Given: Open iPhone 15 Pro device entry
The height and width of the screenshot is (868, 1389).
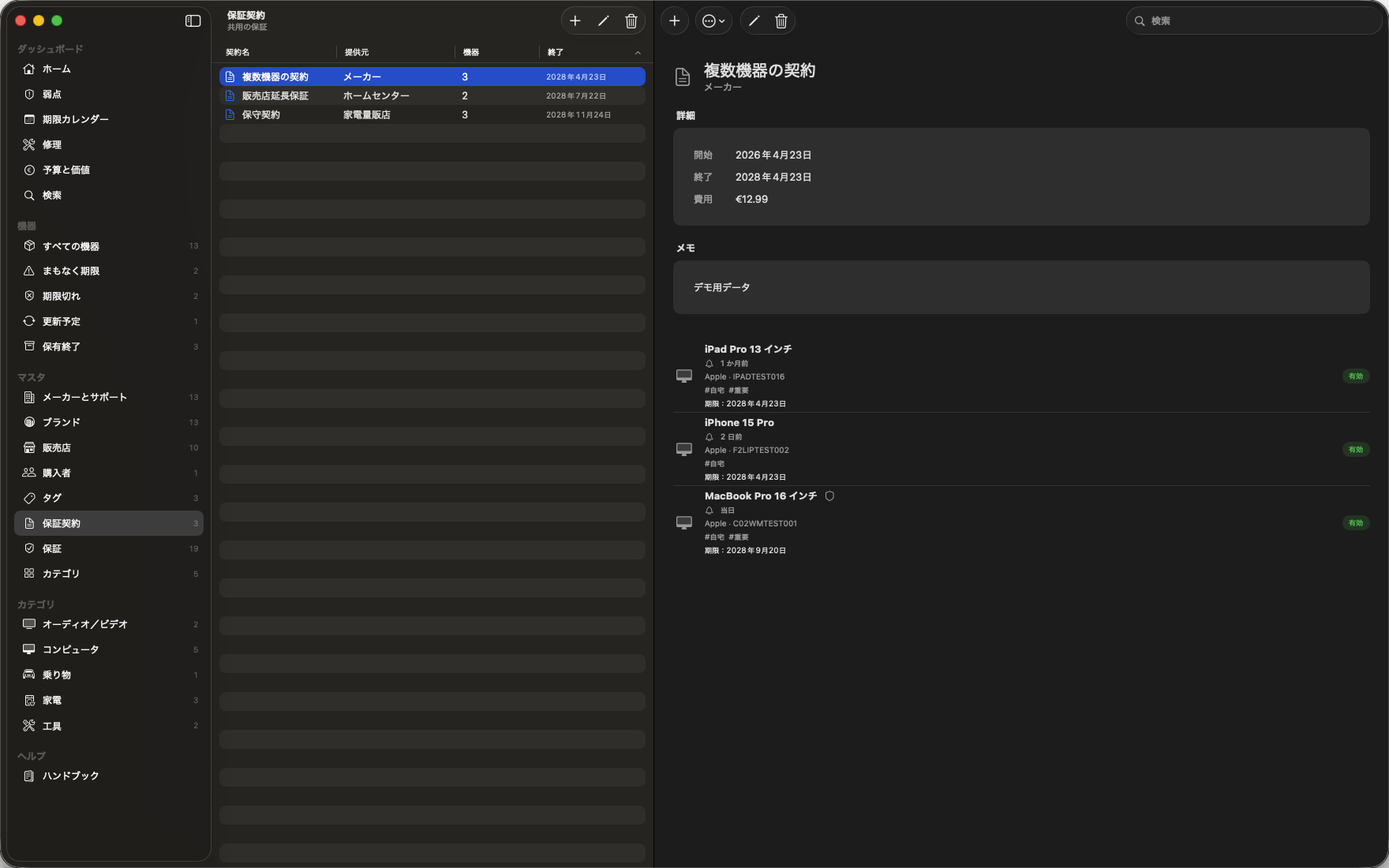Looking at the screenshot, I should click(1021, 449).
